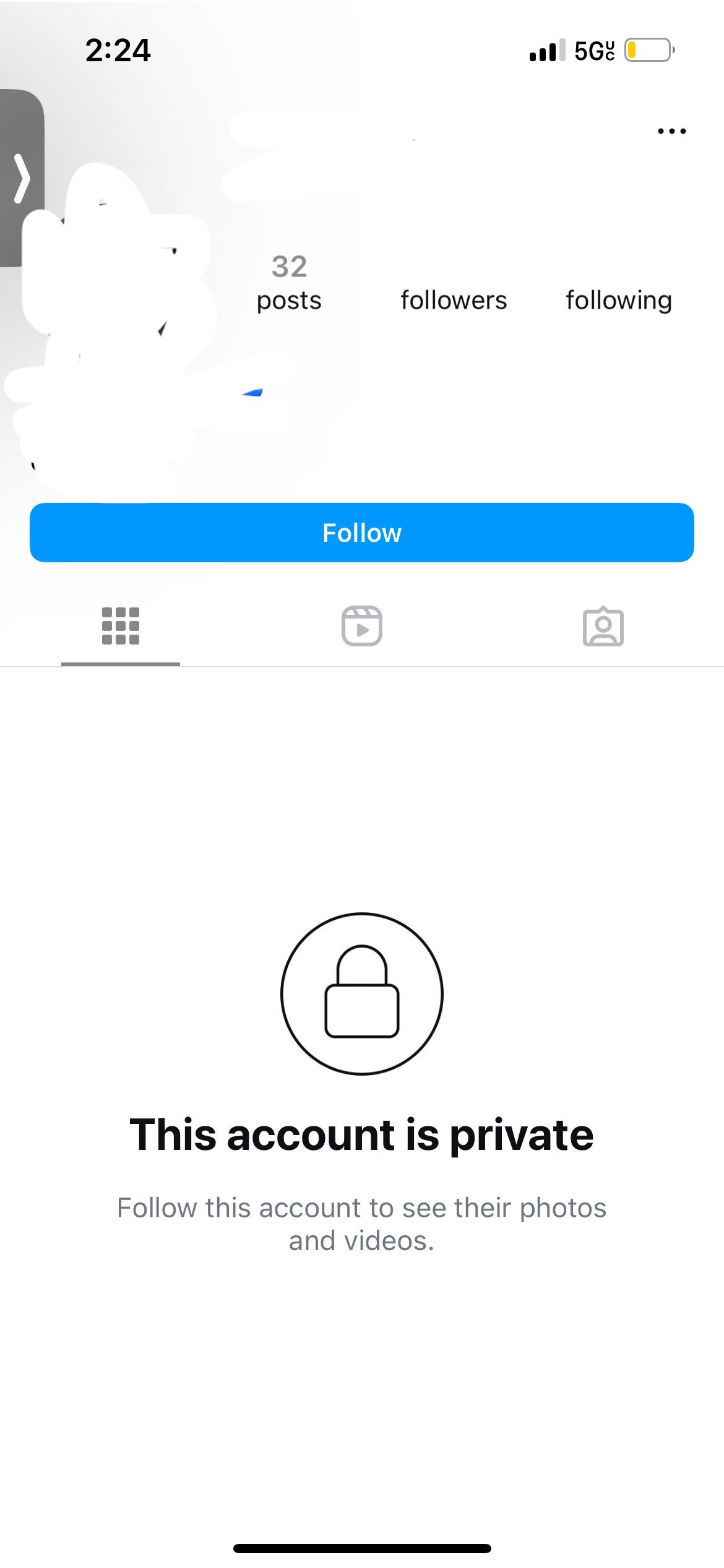Tap the battery indicator in status bar
Image resolution: width=724 pixels, height=1568 pixels.
coord(650,50)
